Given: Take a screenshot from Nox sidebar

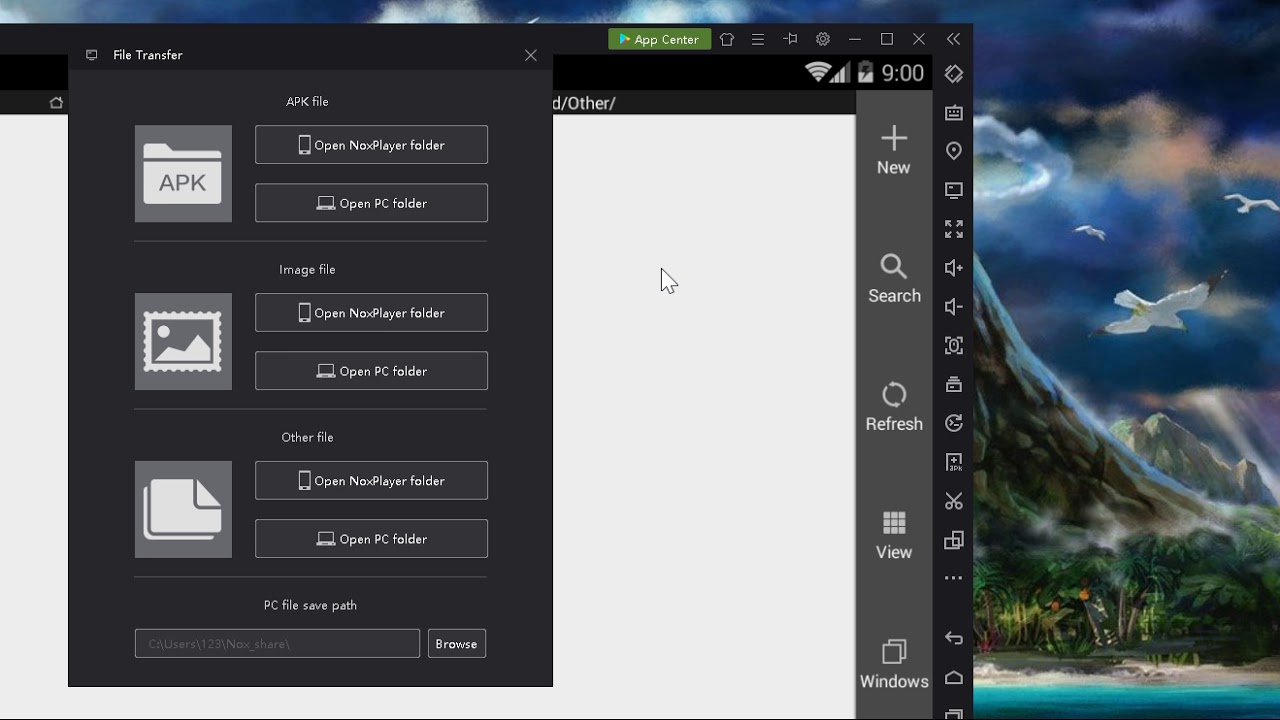Looking at the screenshot, I should tap(954, 346).
